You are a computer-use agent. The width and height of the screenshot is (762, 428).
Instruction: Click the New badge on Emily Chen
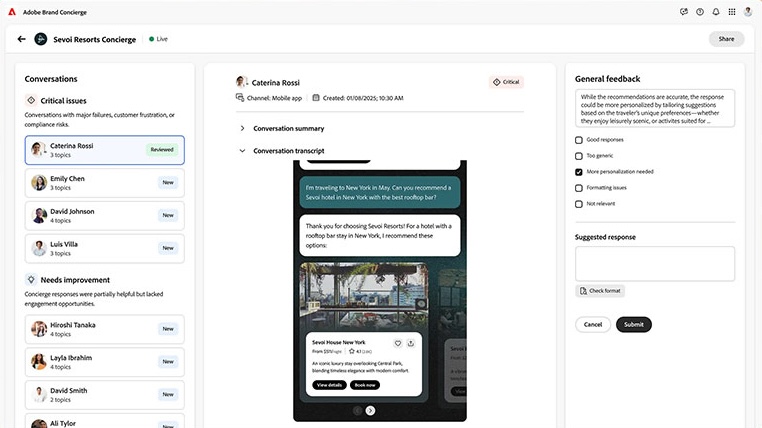(168, 183)
